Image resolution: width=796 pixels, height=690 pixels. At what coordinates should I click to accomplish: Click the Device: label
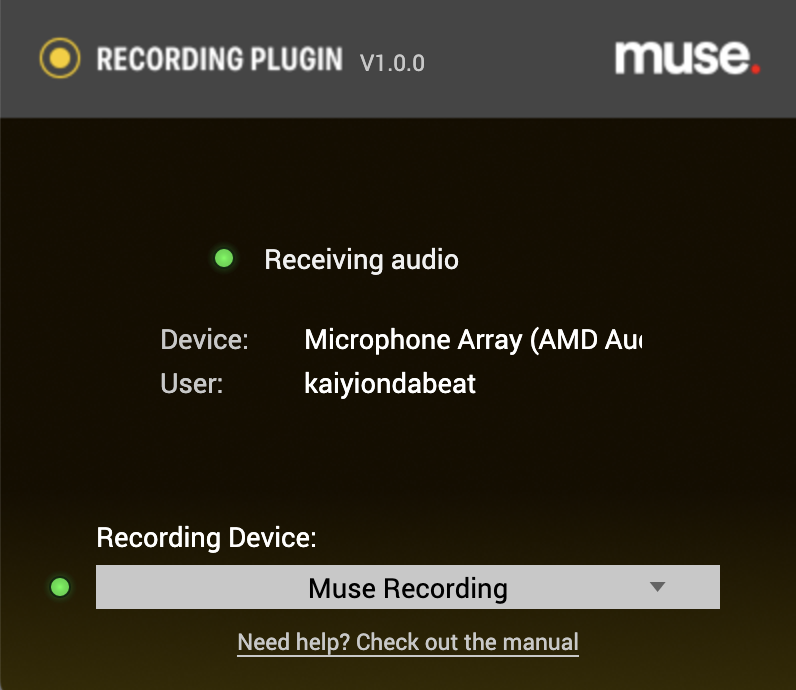tap(205, 339)
